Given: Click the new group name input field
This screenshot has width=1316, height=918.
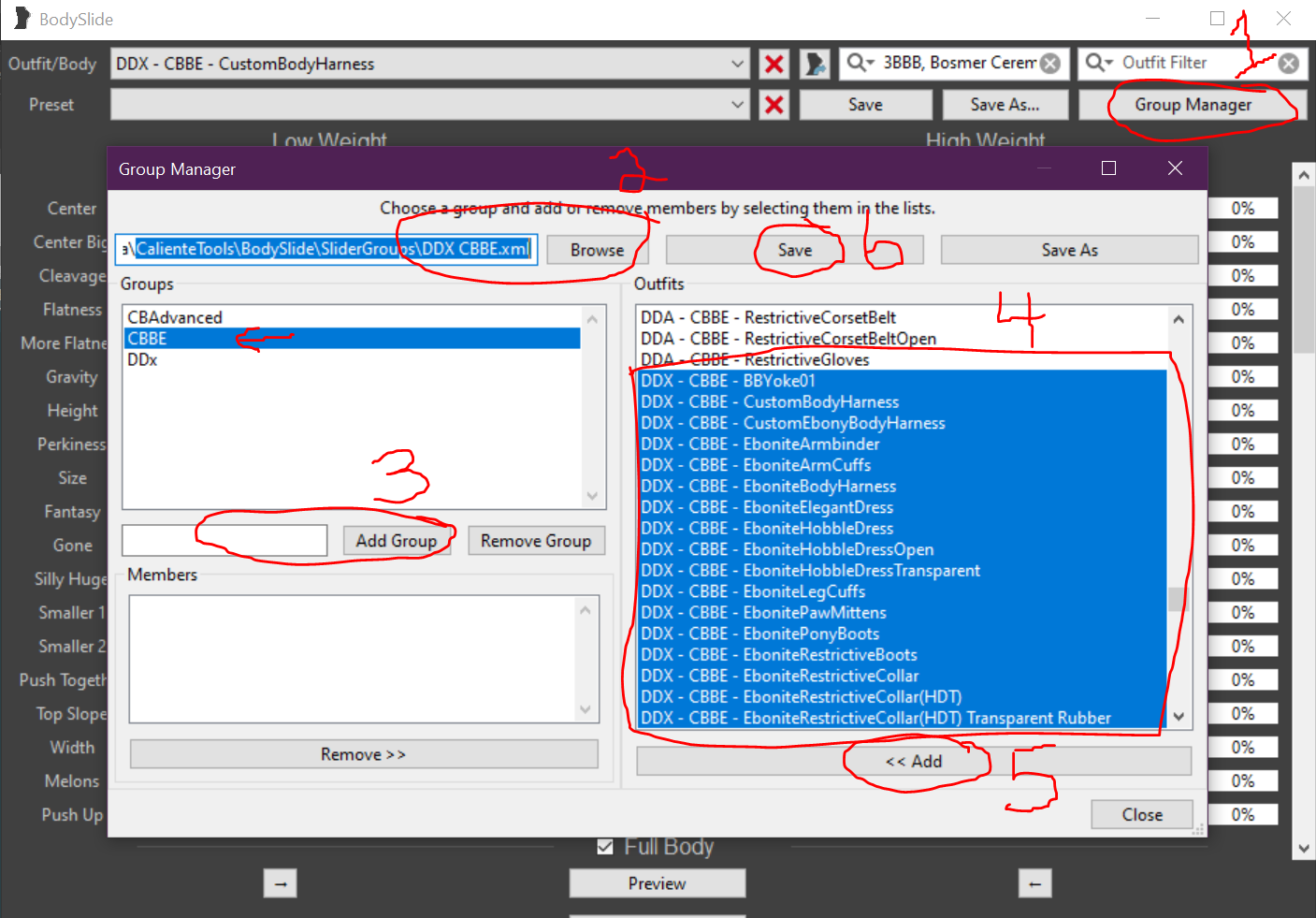Looking at the screenshot, I should tap(224, 541).
